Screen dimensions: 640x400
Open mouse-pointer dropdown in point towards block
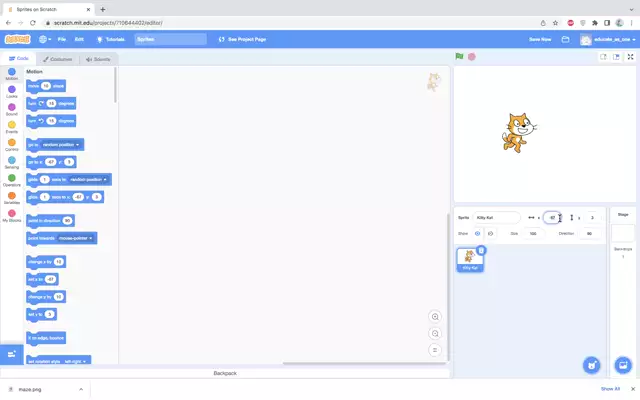[x=75, y=238]
